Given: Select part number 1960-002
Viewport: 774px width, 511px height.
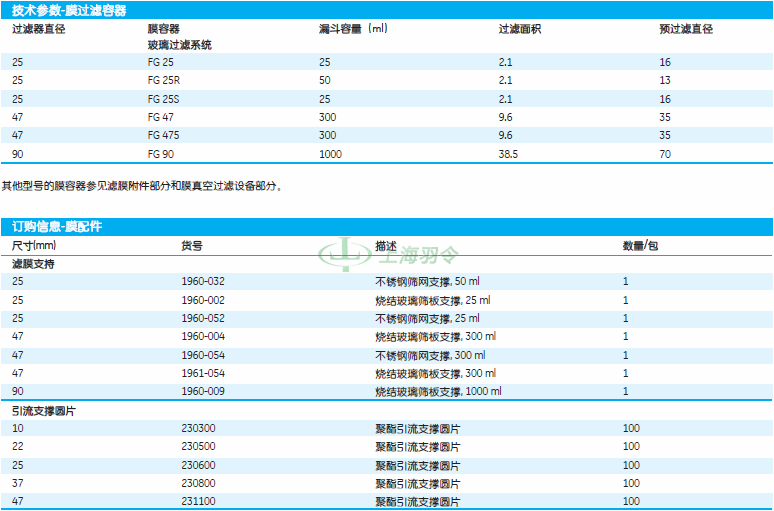Looking at the screenshot, I should pos(203,300).
